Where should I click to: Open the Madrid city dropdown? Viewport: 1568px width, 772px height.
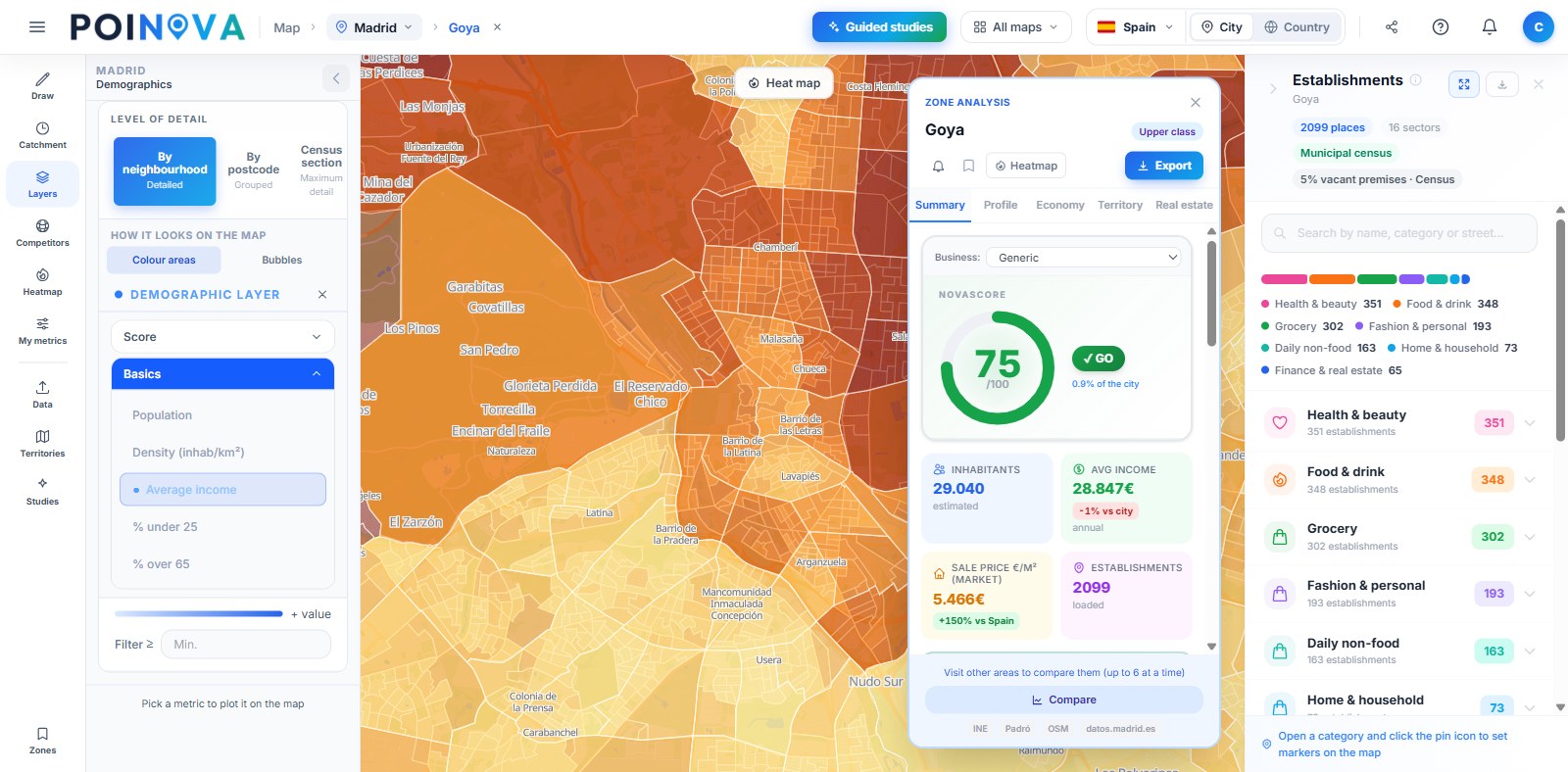click(x=374, y=27)
